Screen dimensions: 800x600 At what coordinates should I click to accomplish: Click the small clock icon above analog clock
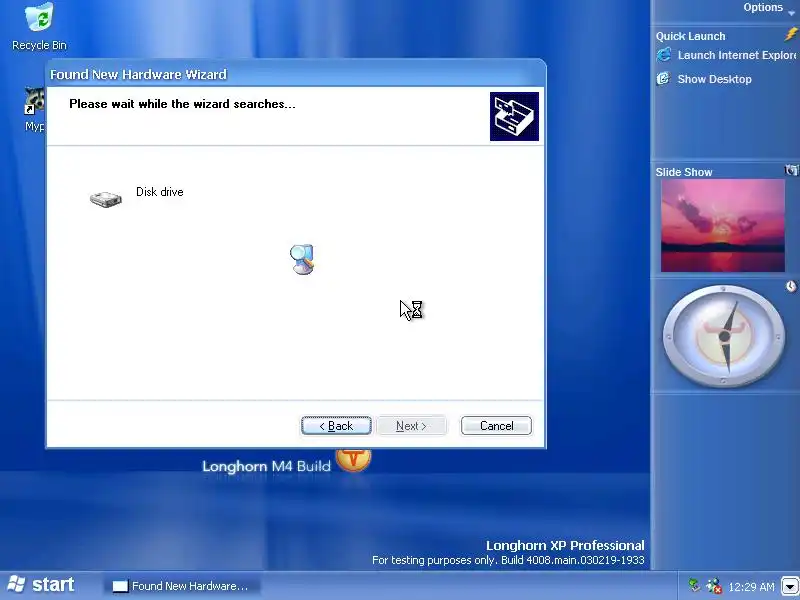(x=791, y=286)
